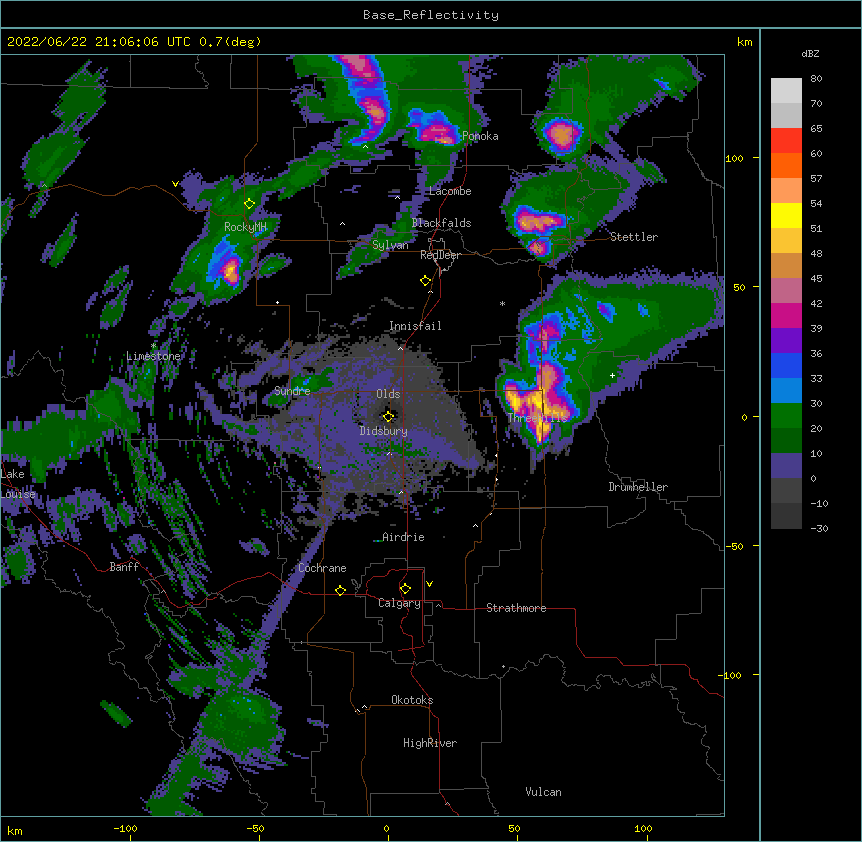Click the yellow diamond marker below Cochrane
Screen dimensions: 862x842
(x=340, y=590)
